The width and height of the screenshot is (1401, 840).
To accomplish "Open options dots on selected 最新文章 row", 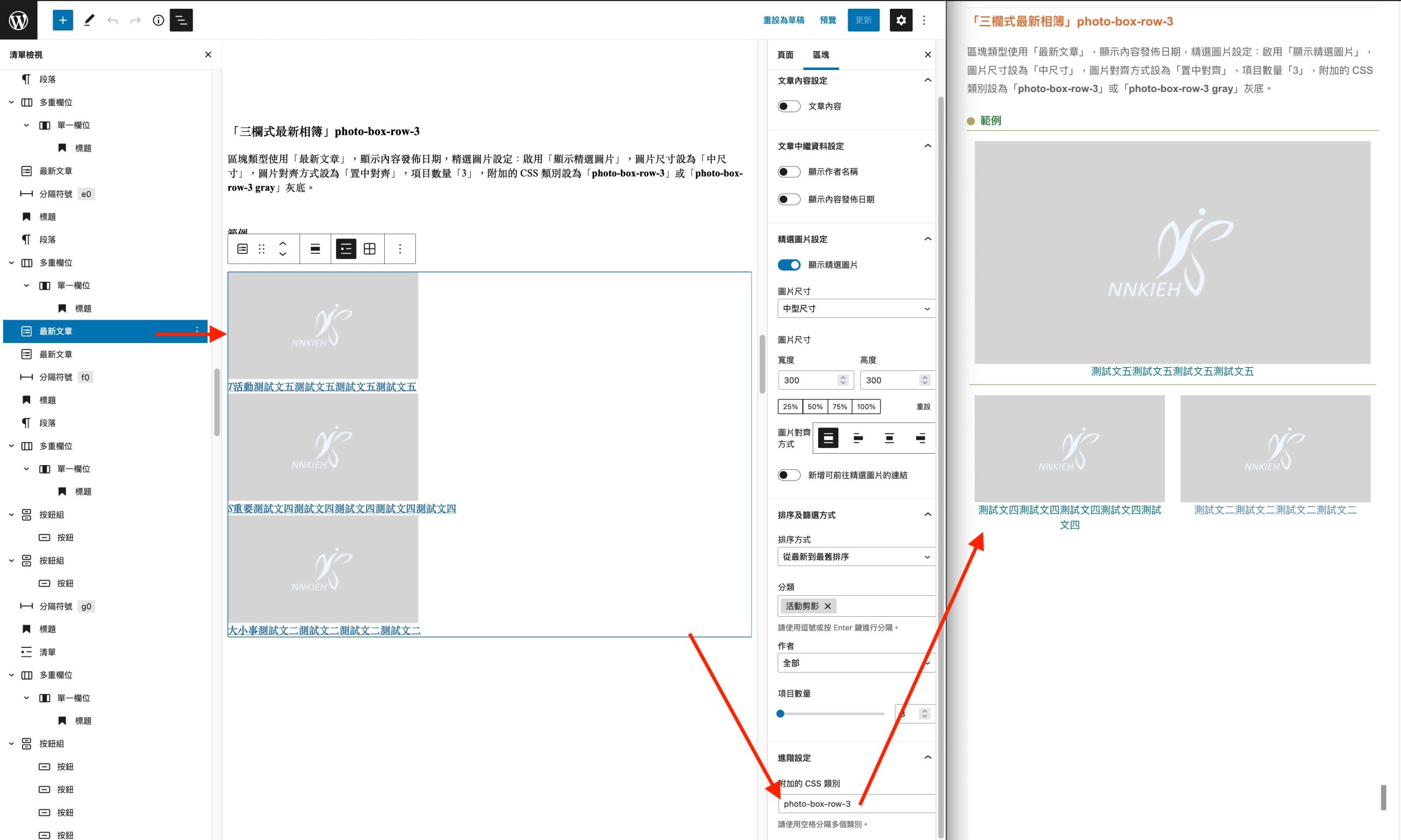I will tap(197, 330).
